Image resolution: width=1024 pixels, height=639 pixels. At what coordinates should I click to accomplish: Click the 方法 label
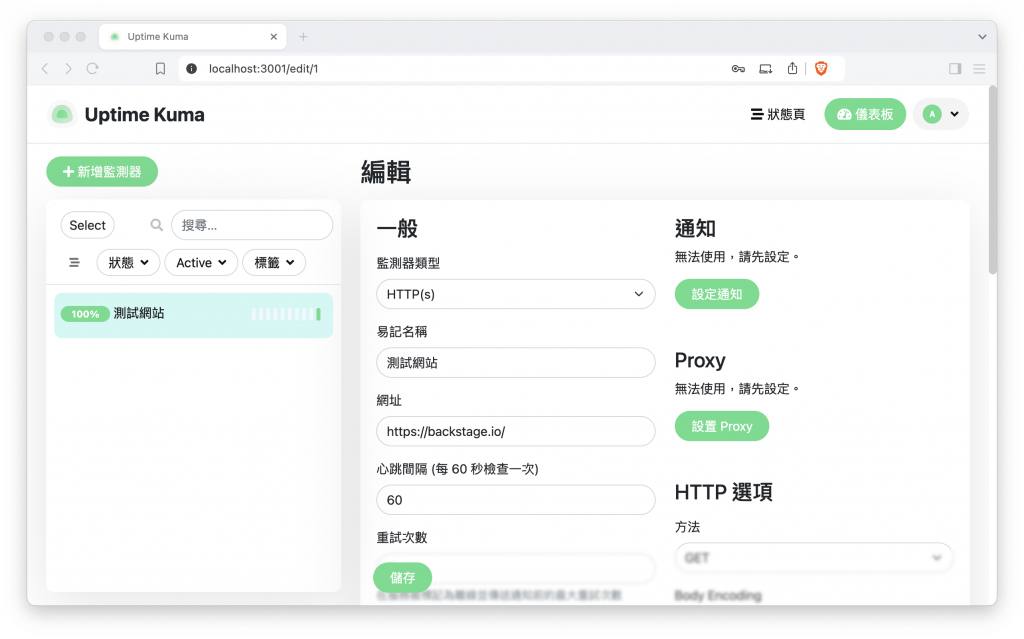click(x=687, y=527)
